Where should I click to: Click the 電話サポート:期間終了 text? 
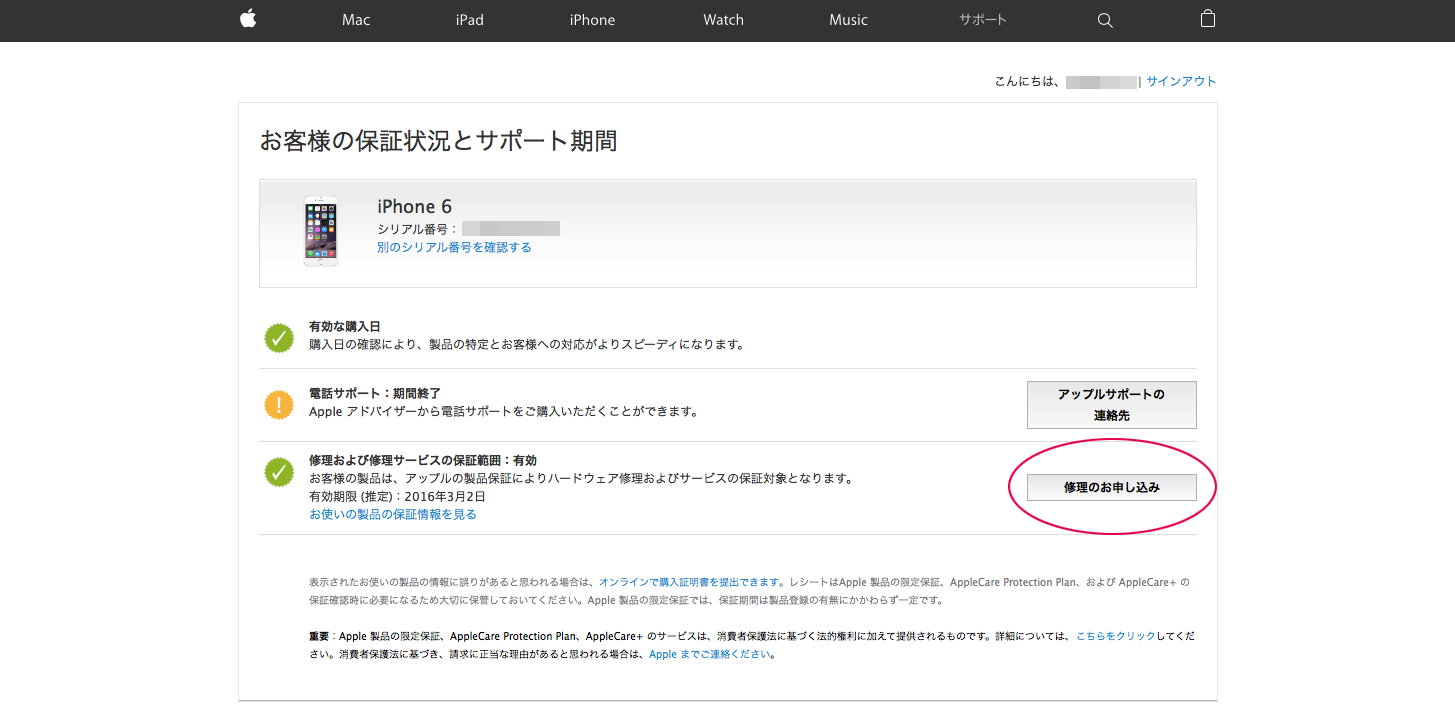(x=375, y=394)
